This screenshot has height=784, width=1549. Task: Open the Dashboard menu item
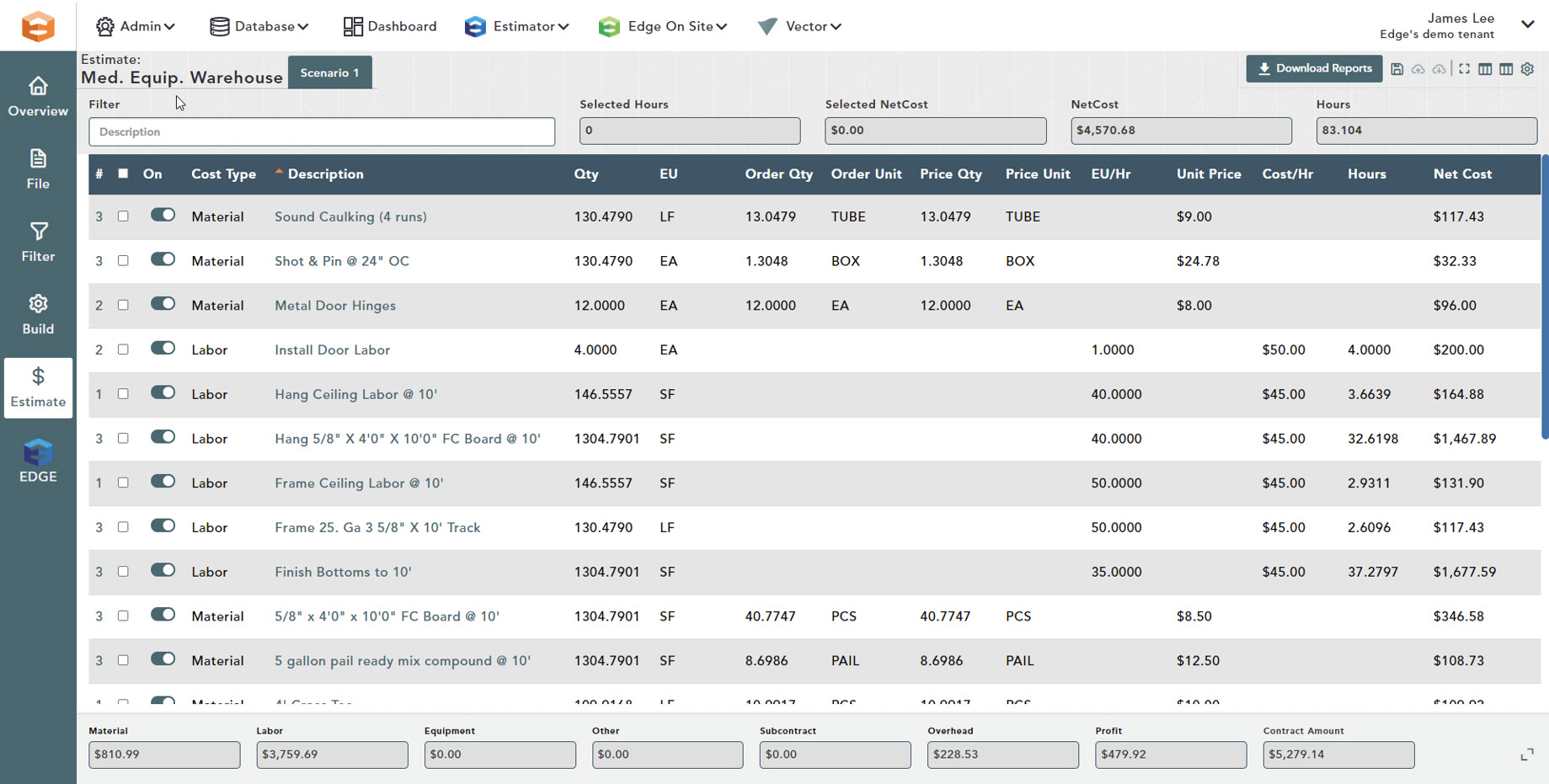coord(390,26)
